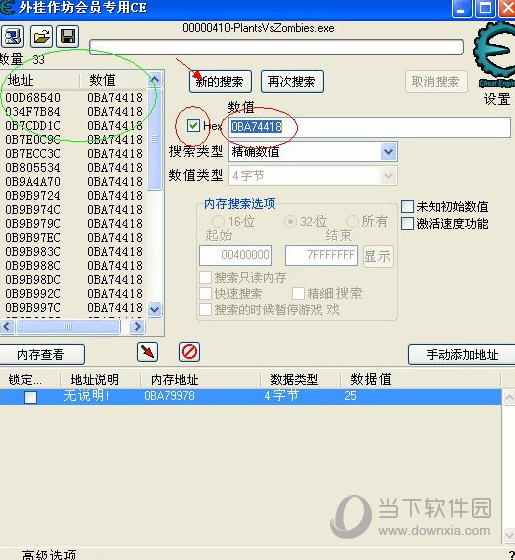This screenshot has height=560, width=515.
Task: Click the hex value input field
Action: (x=369, y=127)
